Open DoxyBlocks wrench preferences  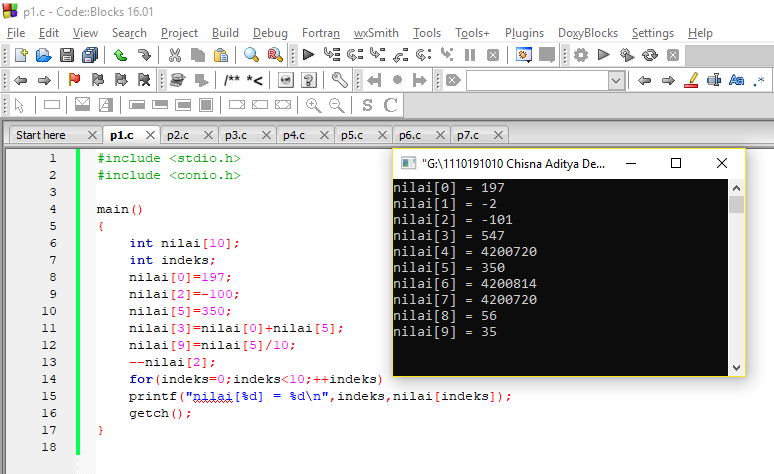[339, 79]
